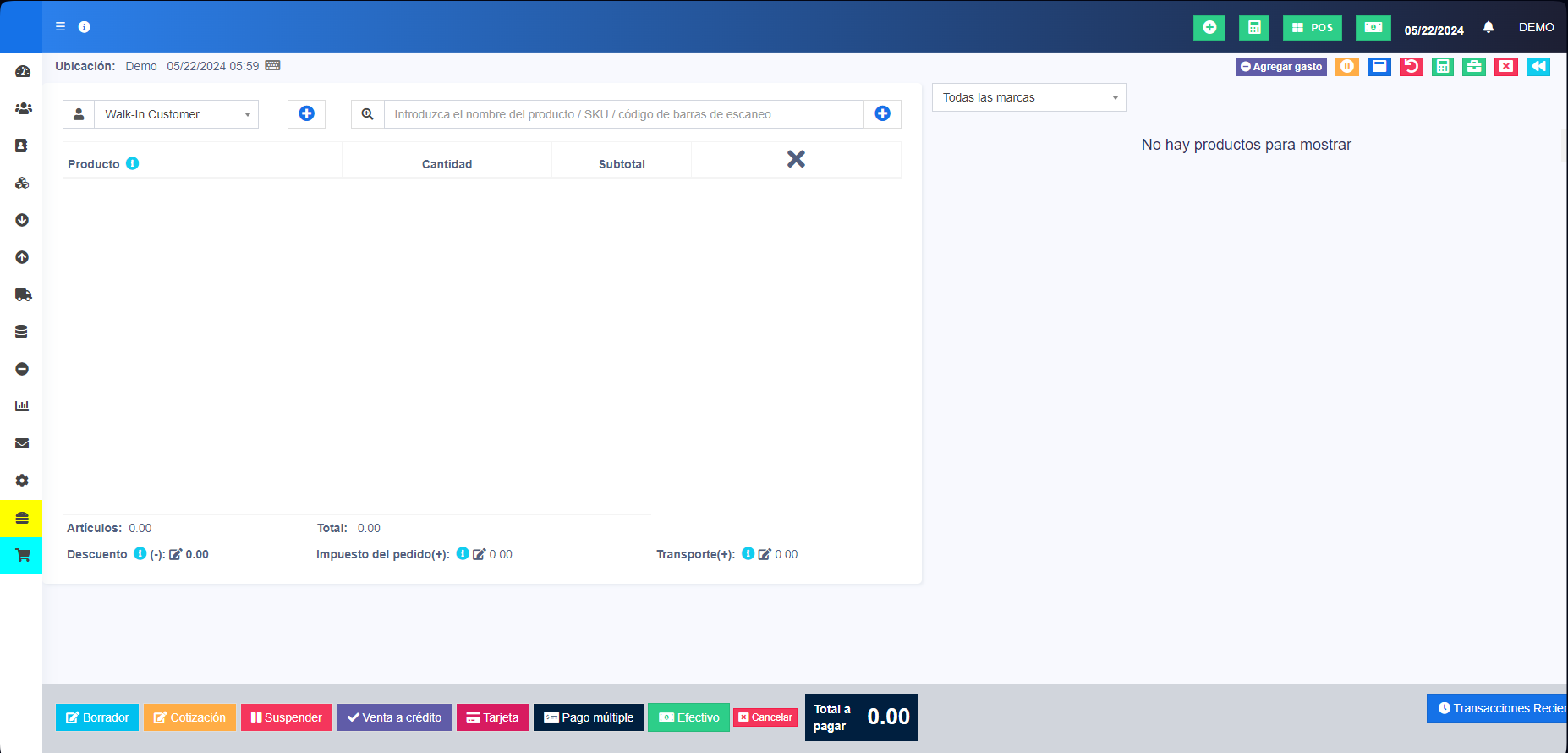Edit the Descuento discount pencil icon
This screenshot has height=753, width=1568.
pos(176,554)
